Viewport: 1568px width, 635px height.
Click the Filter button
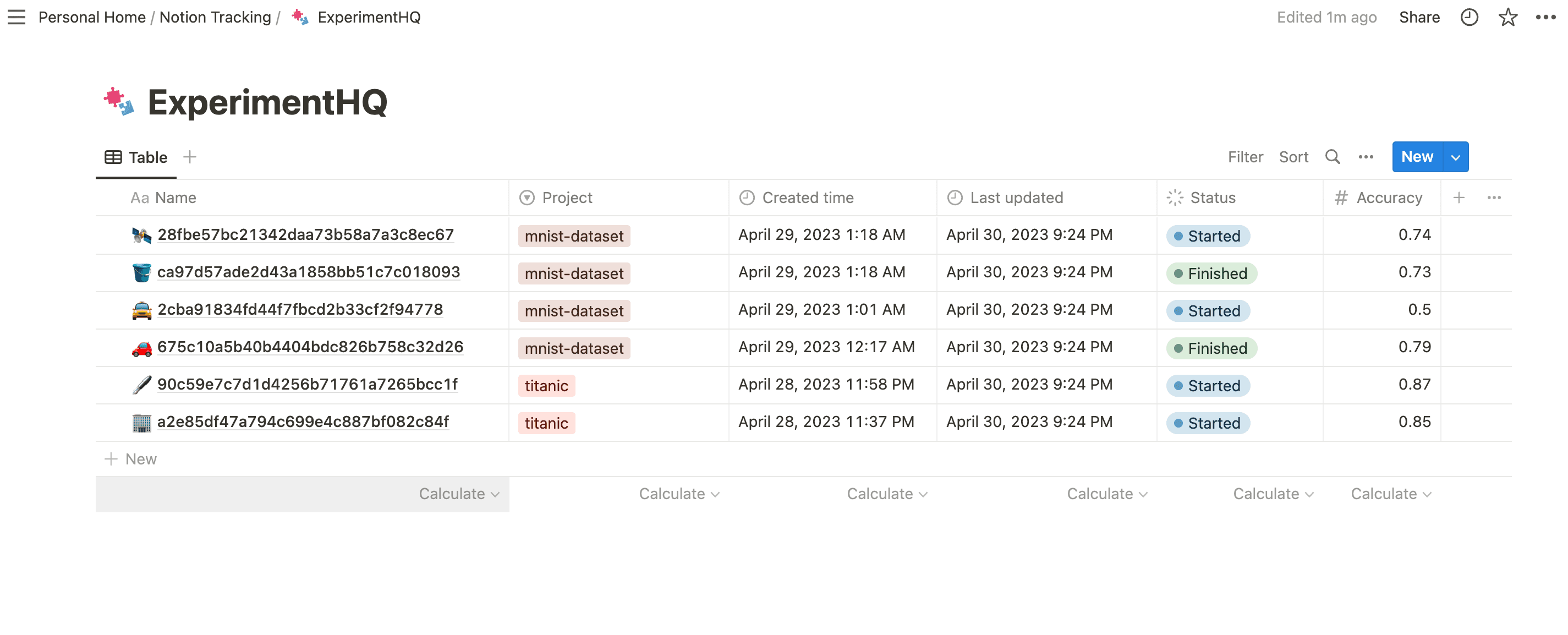1245,156
